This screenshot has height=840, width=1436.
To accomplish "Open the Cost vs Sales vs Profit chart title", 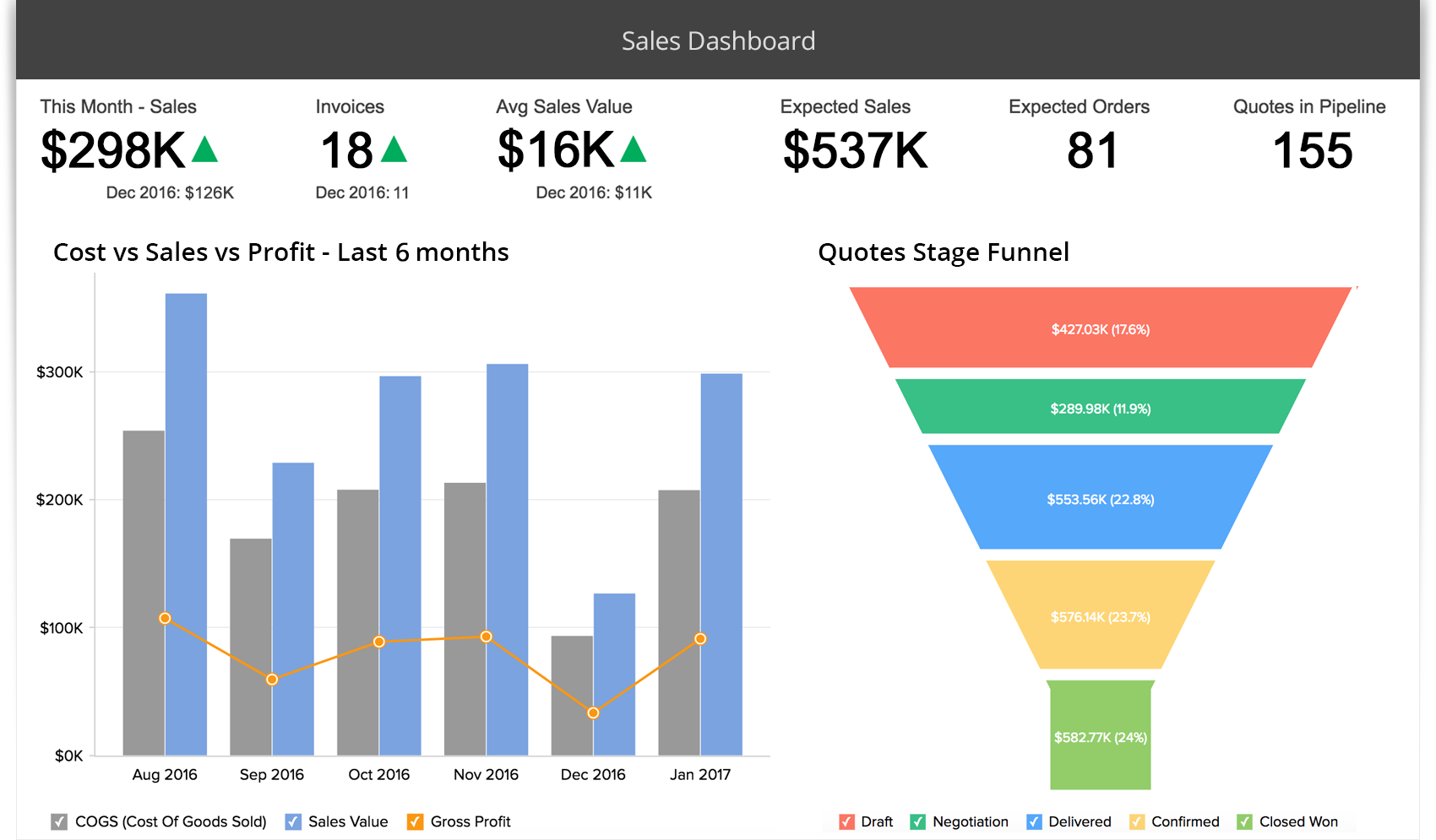I will (280, 252).
